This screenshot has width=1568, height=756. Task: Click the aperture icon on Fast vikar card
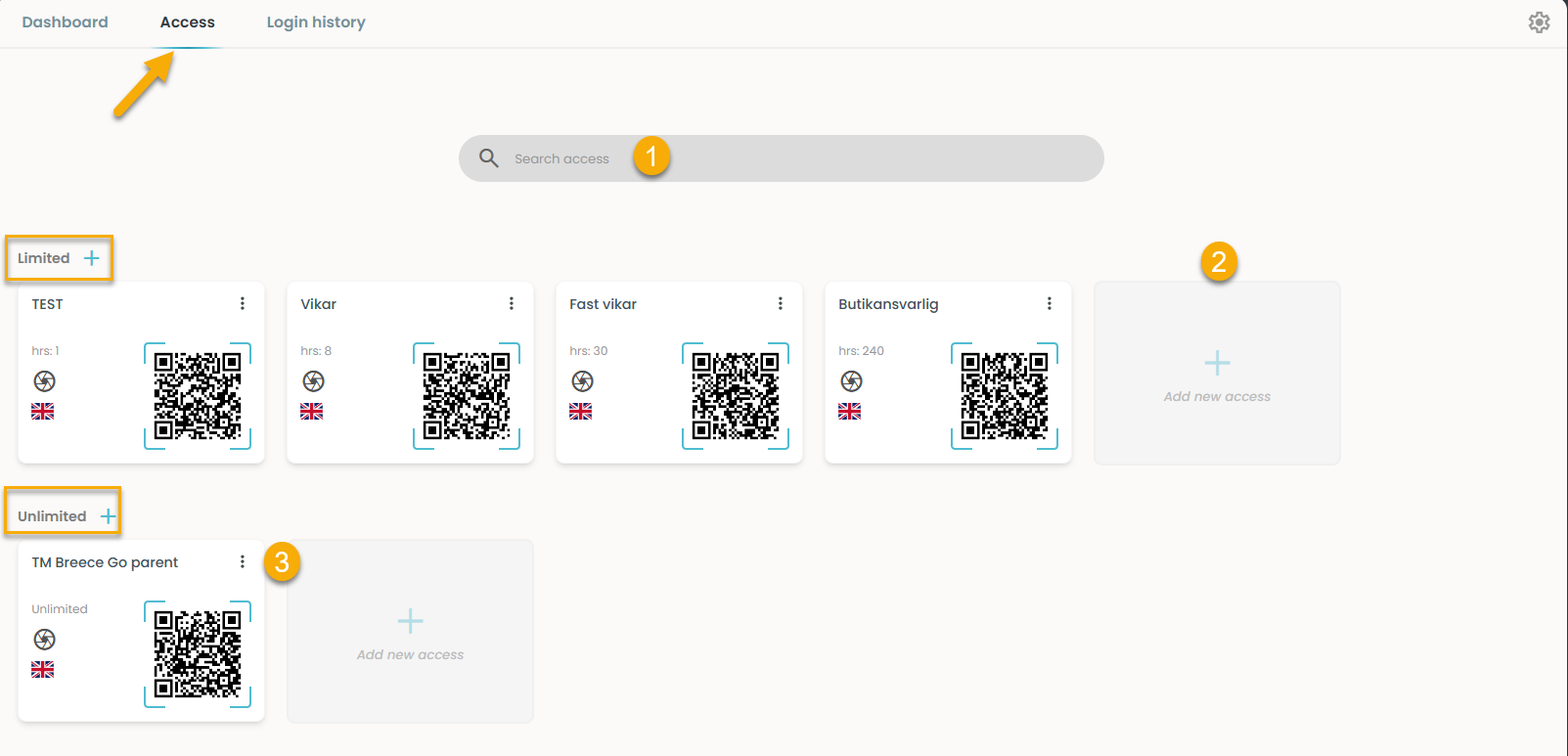582,381
